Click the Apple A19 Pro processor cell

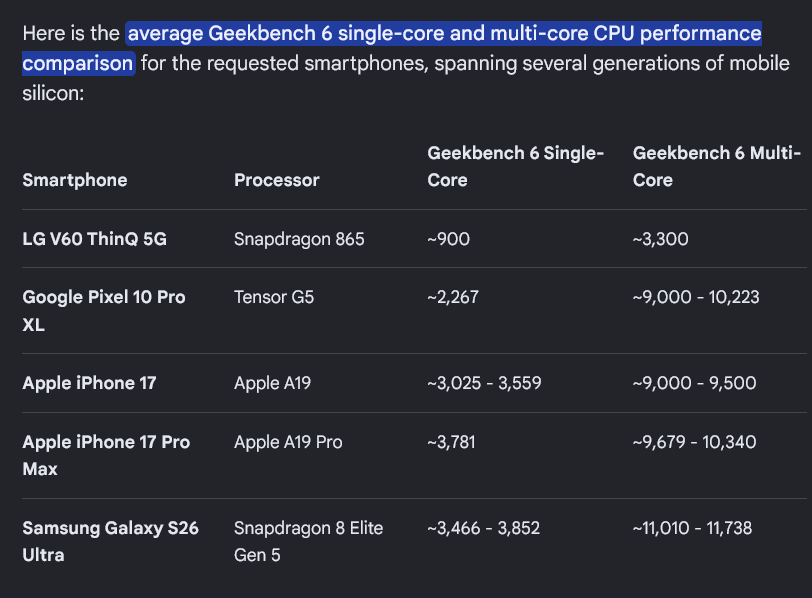(x=288, y=442)
